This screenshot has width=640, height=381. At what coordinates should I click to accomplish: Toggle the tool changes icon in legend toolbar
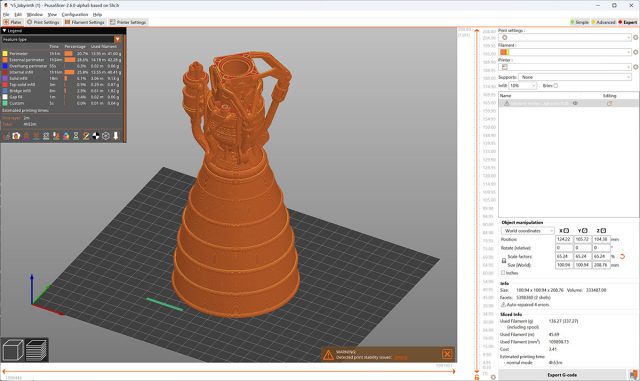pyautogui.click(x=56, y=136)
